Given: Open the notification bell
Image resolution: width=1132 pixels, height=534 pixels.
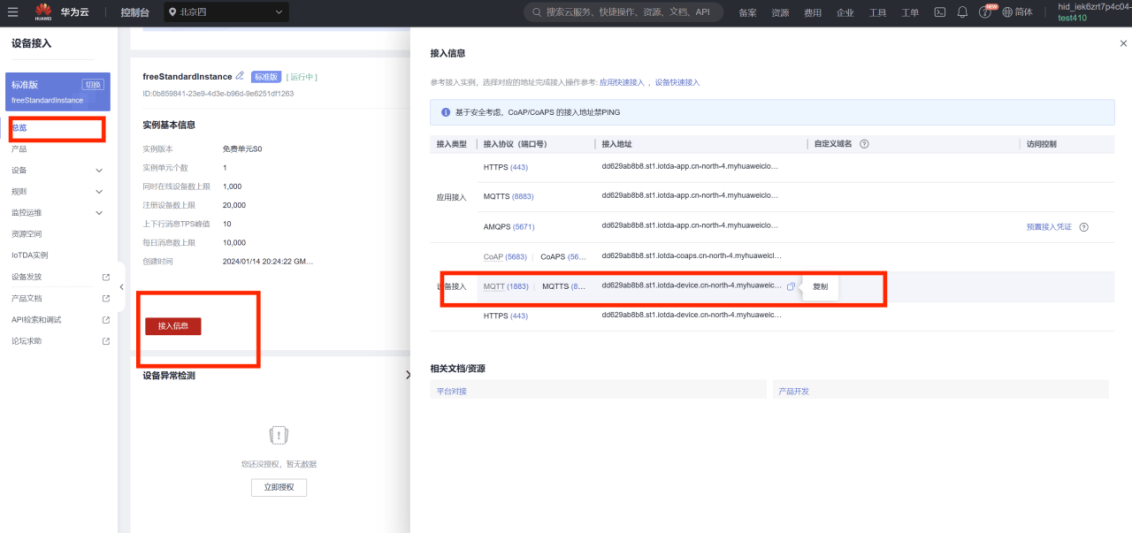Looking at the screenshot, I should point(962,12).
